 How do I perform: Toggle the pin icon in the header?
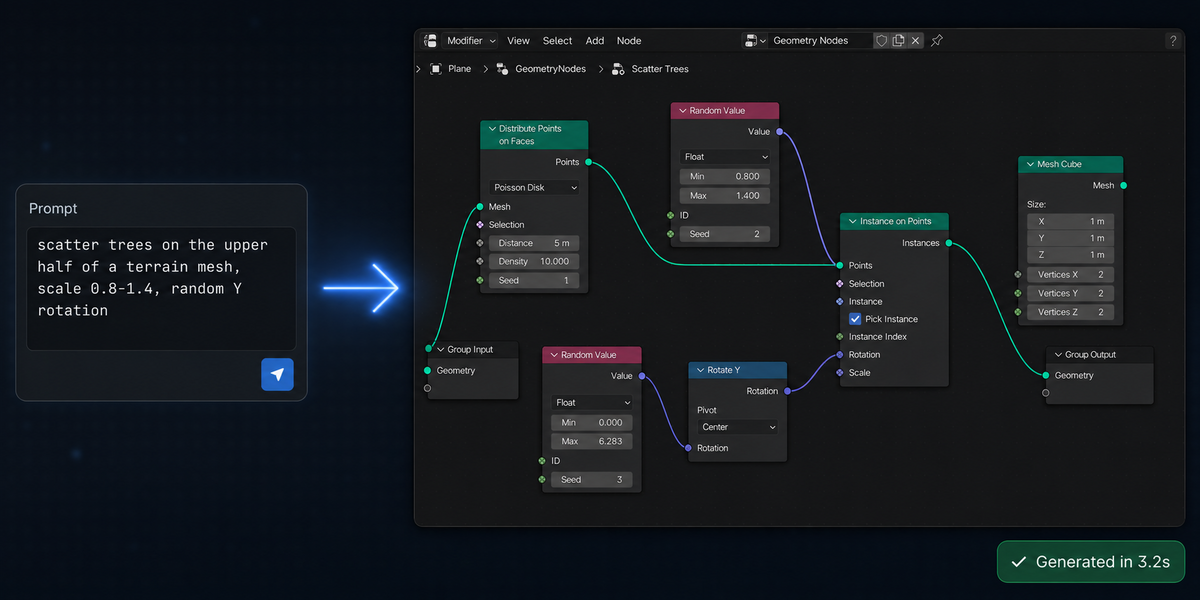coord(937,41)
